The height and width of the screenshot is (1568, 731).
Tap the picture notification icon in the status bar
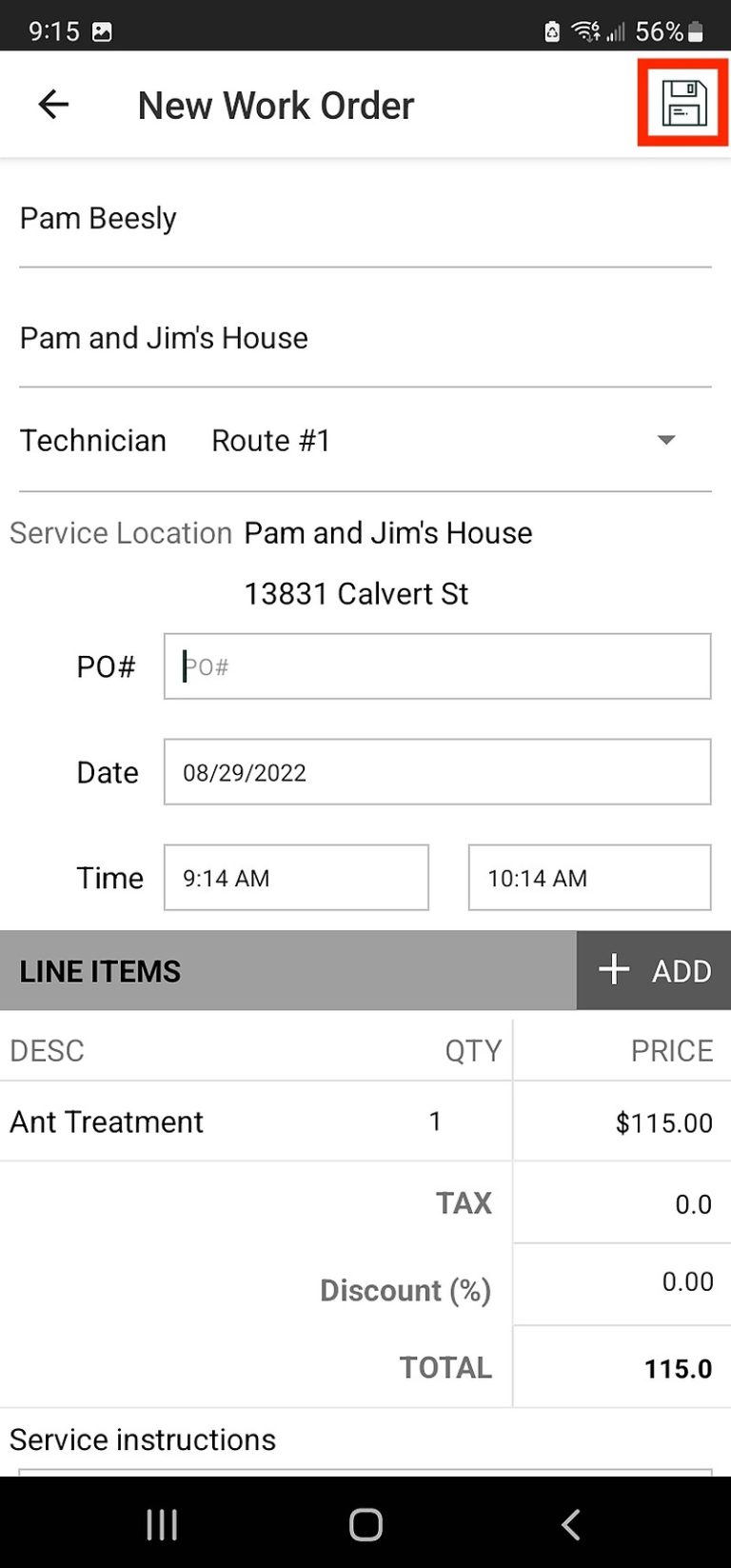pyautogui.click(x=102, y=31)
